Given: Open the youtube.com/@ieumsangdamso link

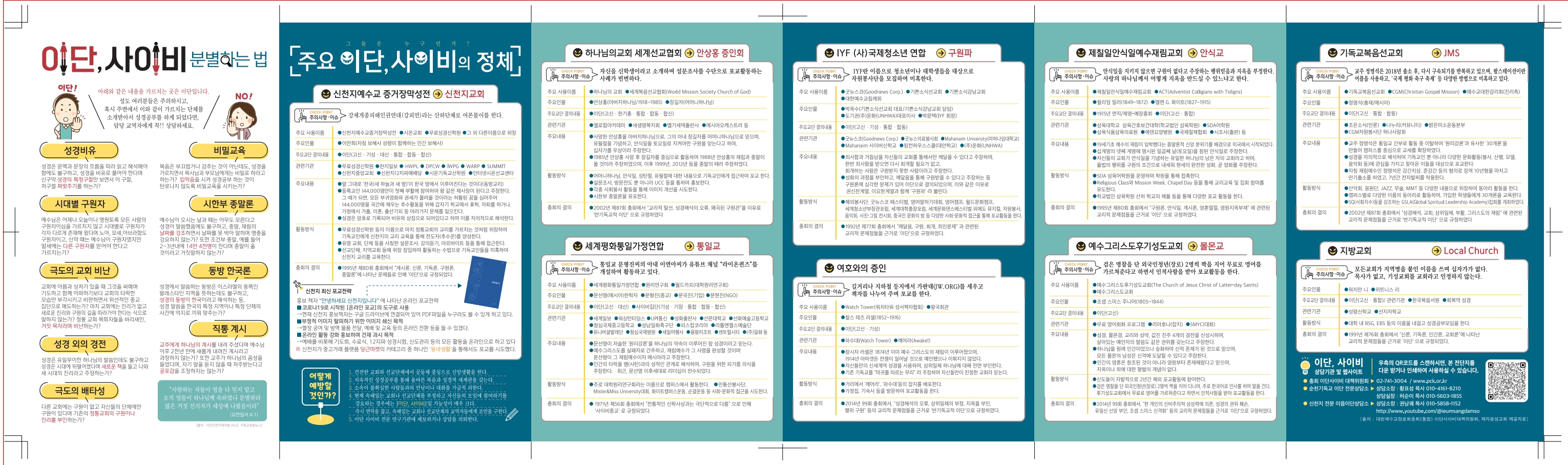Looking at the screenshot, I should pos(1428,411).
